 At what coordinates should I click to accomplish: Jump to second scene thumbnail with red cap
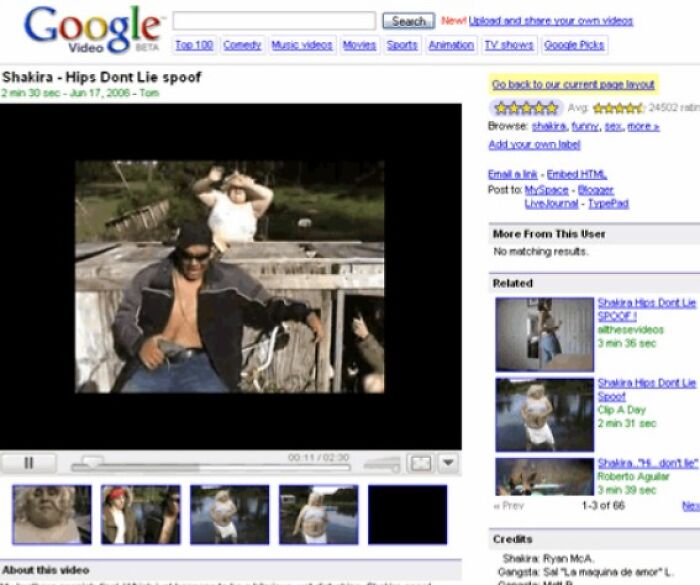tap(141, 514)
